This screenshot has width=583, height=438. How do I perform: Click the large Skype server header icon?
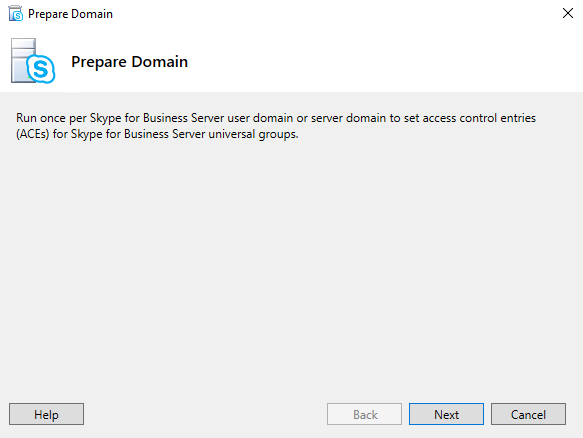coord(33,61)
